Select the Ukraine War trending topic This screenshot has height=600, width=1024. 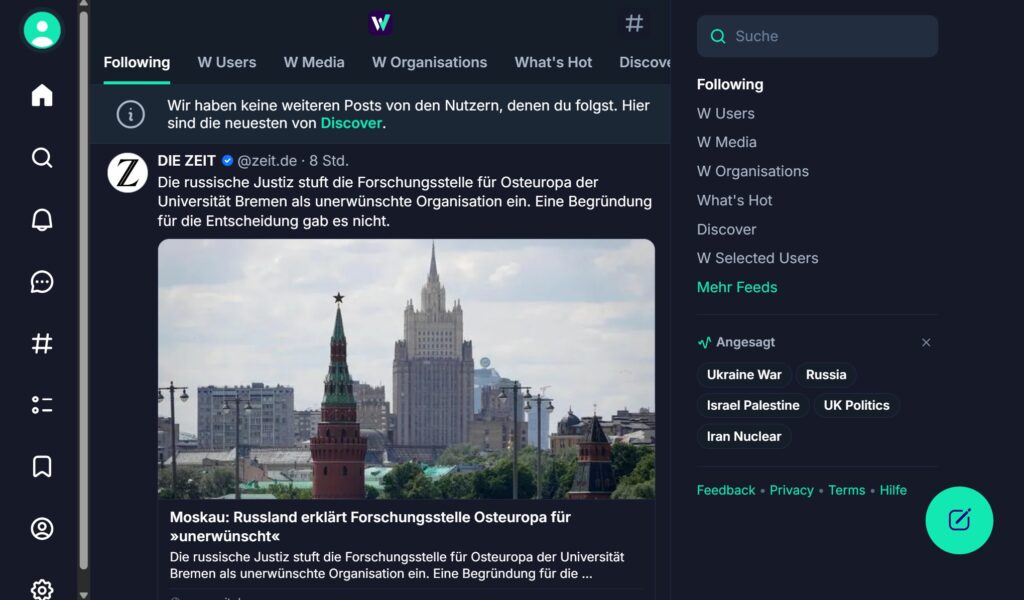[744, 375]
